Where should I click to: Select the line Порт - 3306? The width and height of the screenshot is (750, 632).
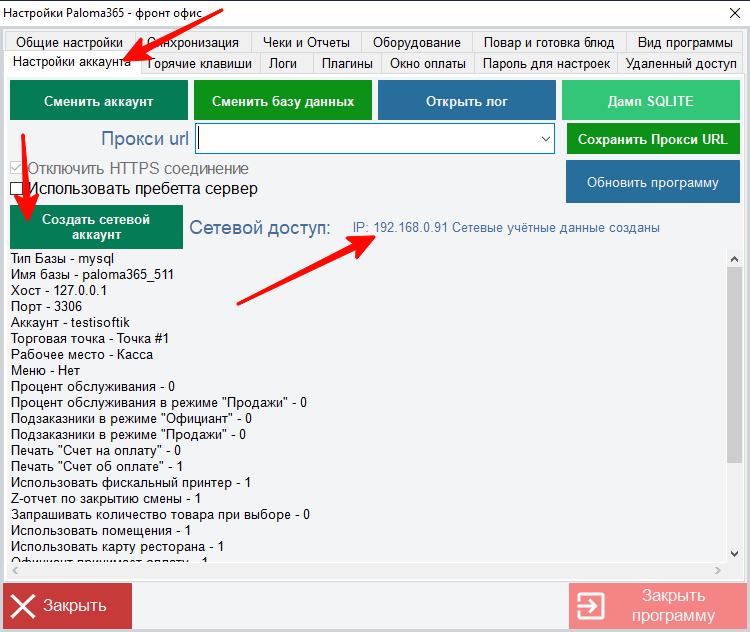point(46,306)
